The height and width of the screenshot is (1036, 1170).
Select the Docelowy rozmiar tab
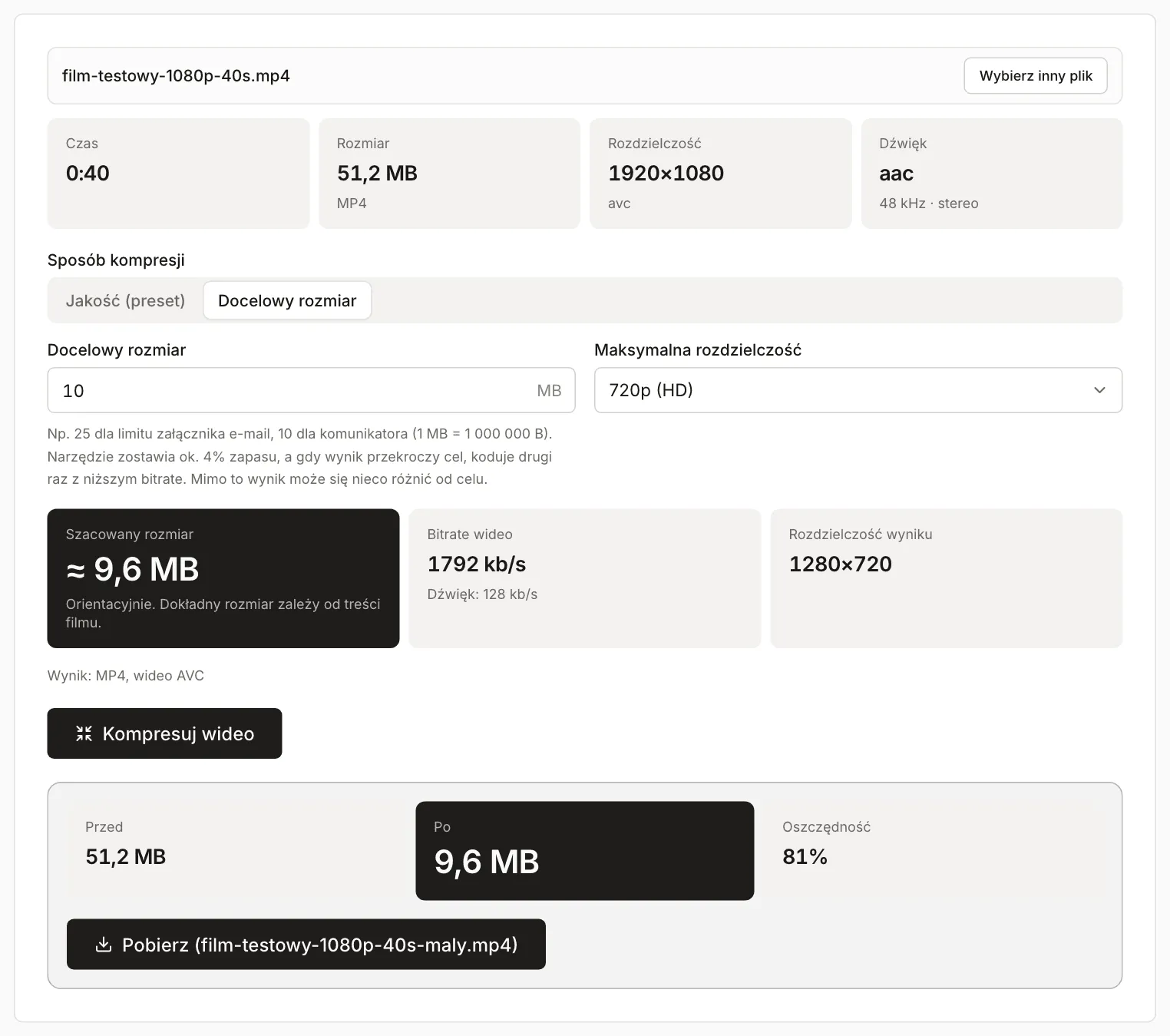point(287,300)
